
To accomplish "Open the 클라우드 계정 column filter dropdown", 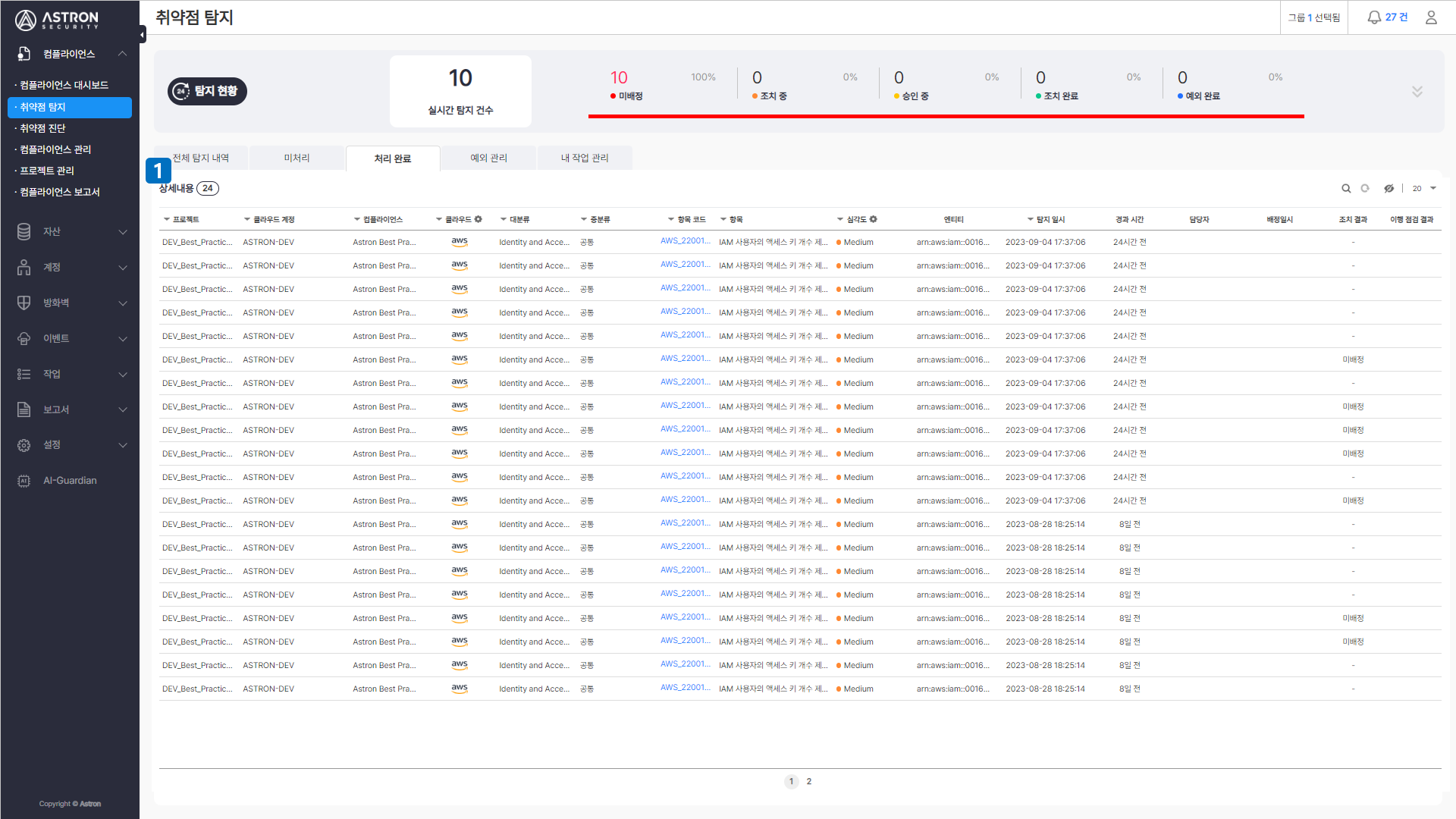I will tap(247, 219).
